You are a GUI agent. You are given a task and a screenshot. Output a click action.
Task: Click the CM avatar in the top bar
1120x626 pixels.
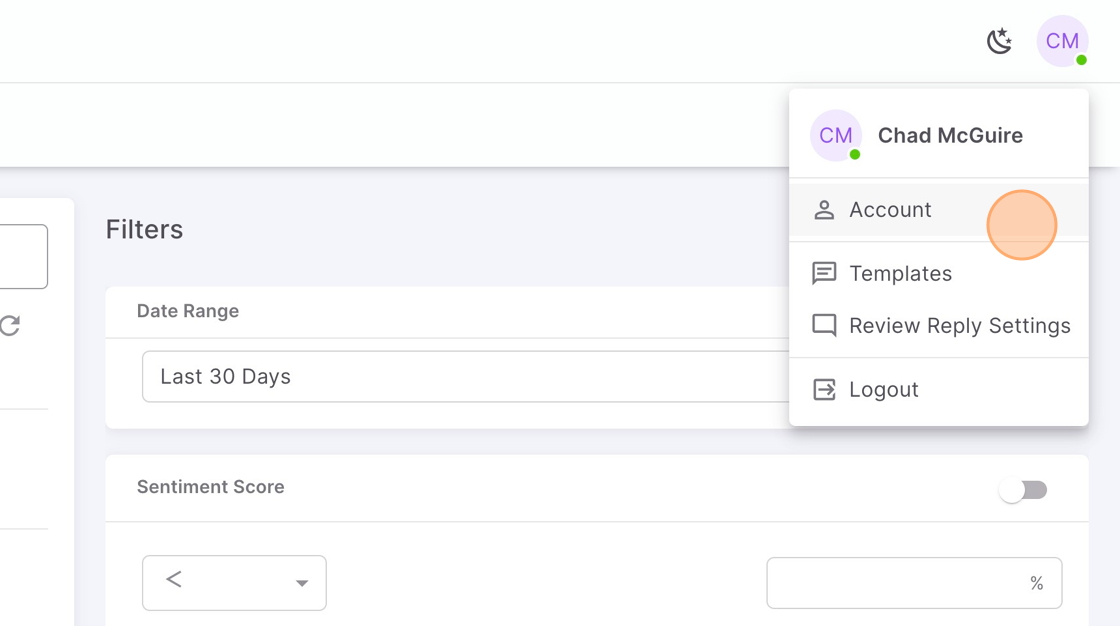pos(1062,41)
